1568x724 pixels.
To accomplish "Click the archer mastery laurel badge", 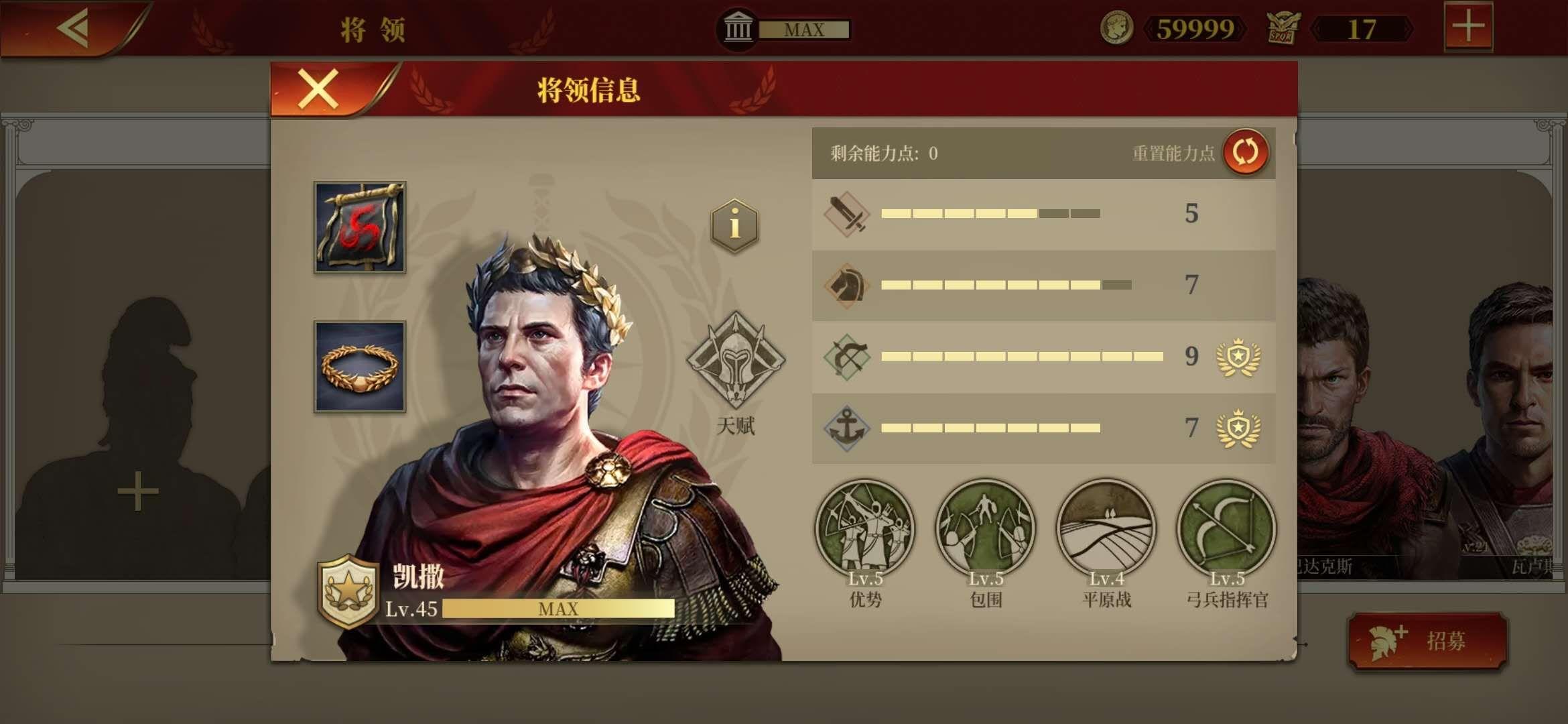I will [1238, 357].
